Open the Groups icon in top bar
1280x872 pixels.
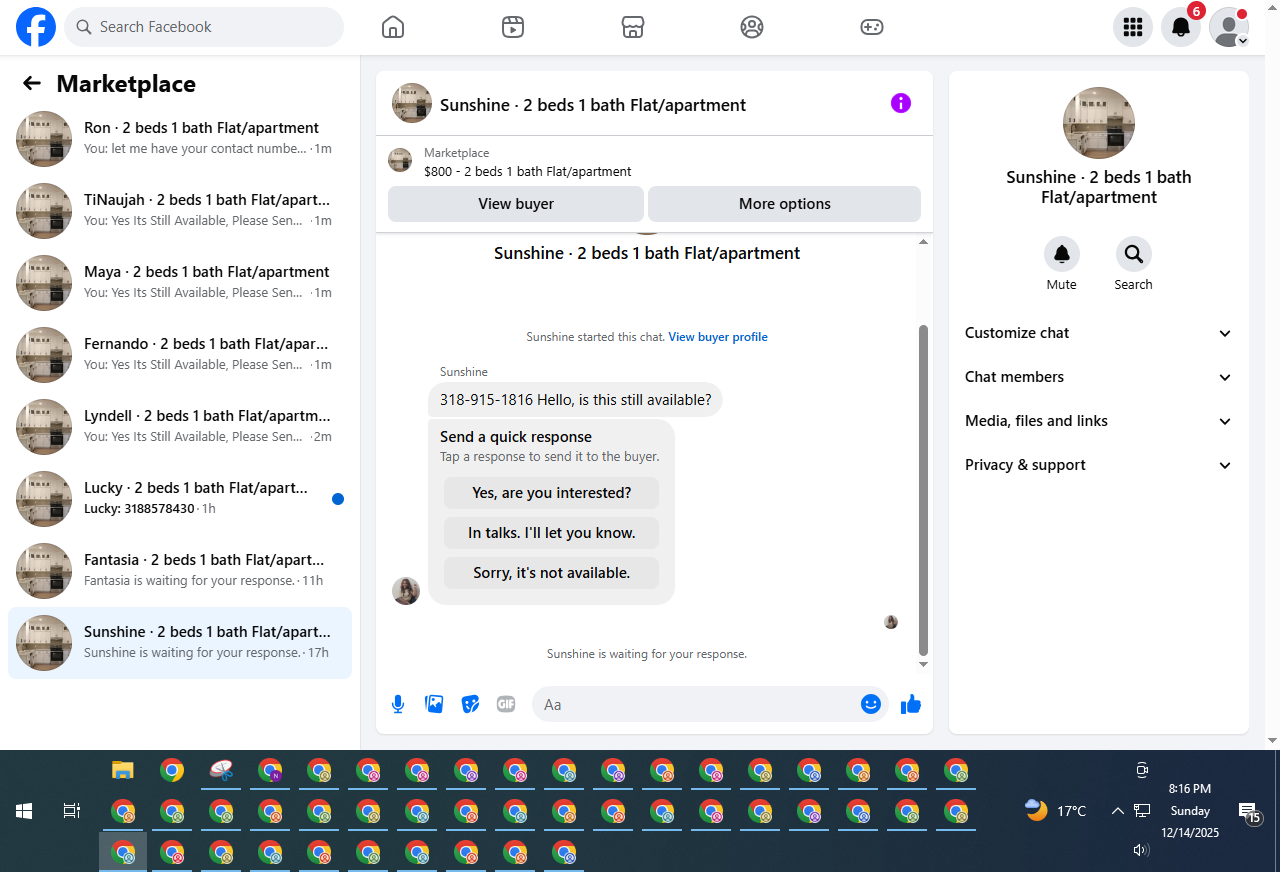tap(752, 27)
